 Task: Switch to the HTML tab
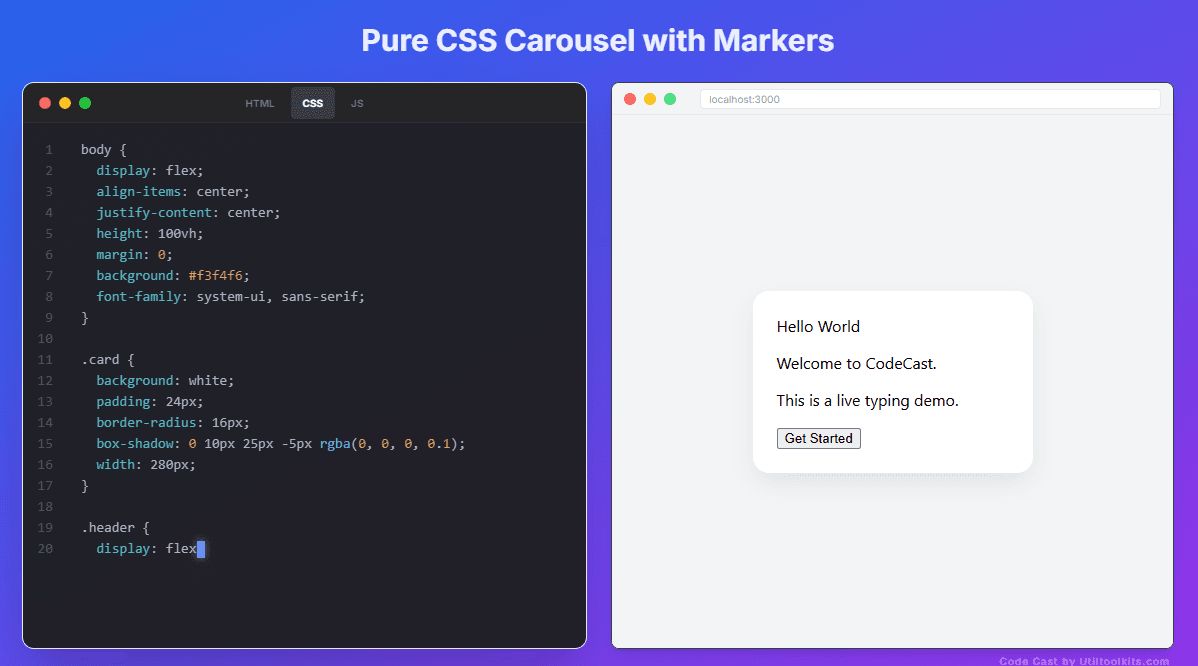click(259, 102)
